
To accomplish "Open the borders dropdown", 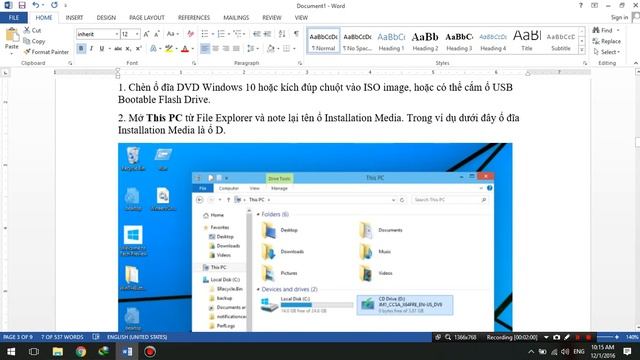I will [294, 49].
